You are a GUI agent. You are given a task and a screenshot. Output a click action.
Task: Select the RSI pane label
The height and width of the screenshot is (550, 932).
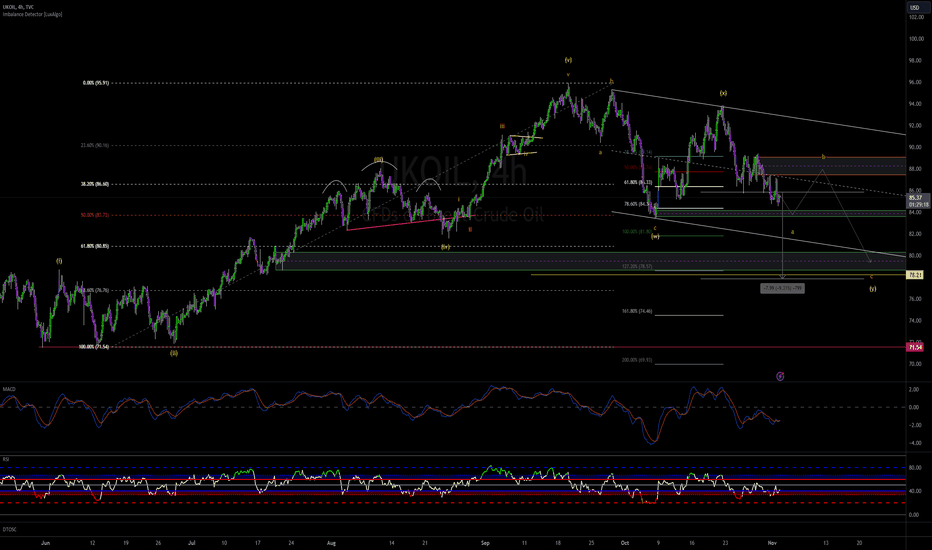click(5, 459)
